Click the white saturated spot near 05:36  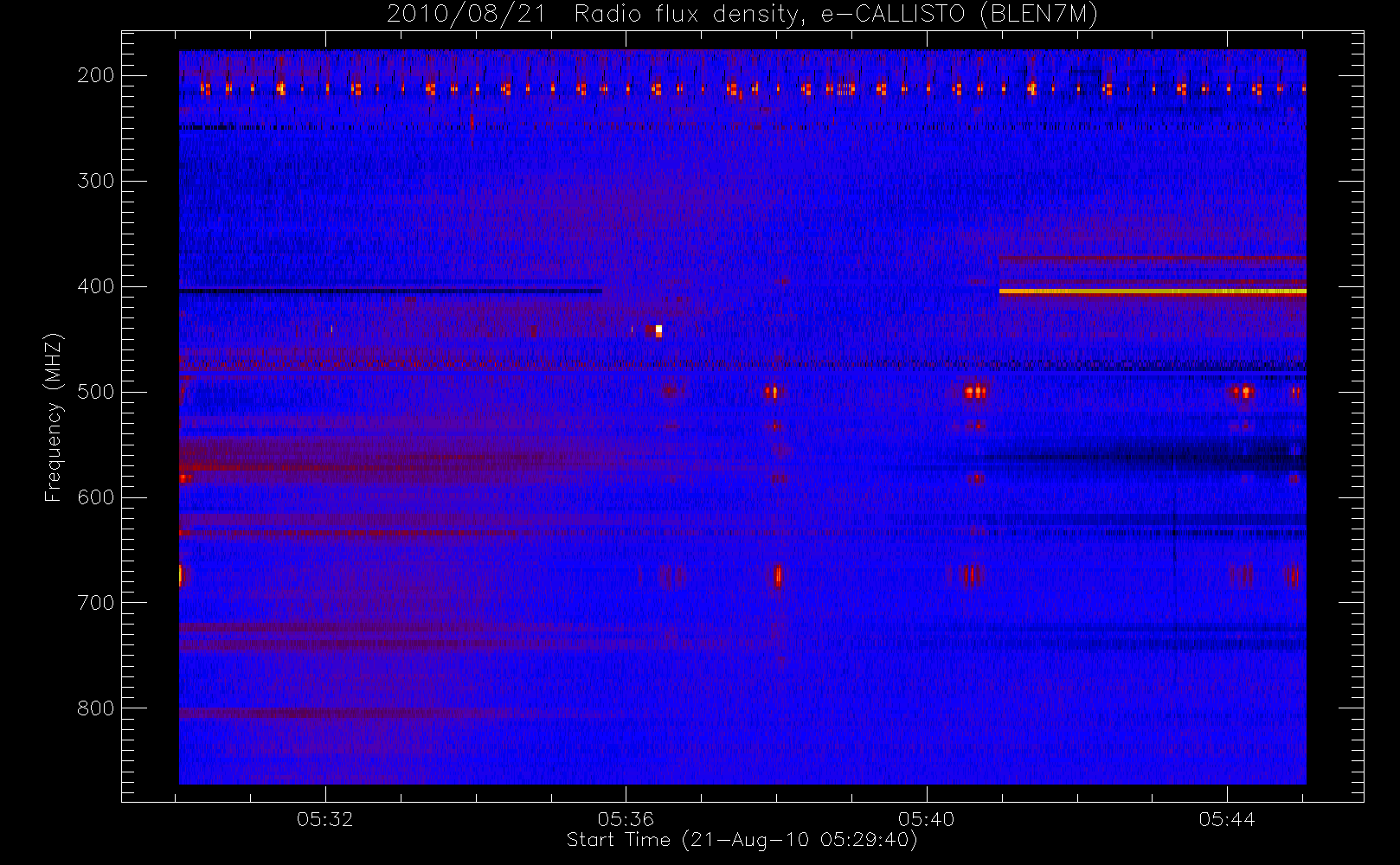tap(658, 330)
